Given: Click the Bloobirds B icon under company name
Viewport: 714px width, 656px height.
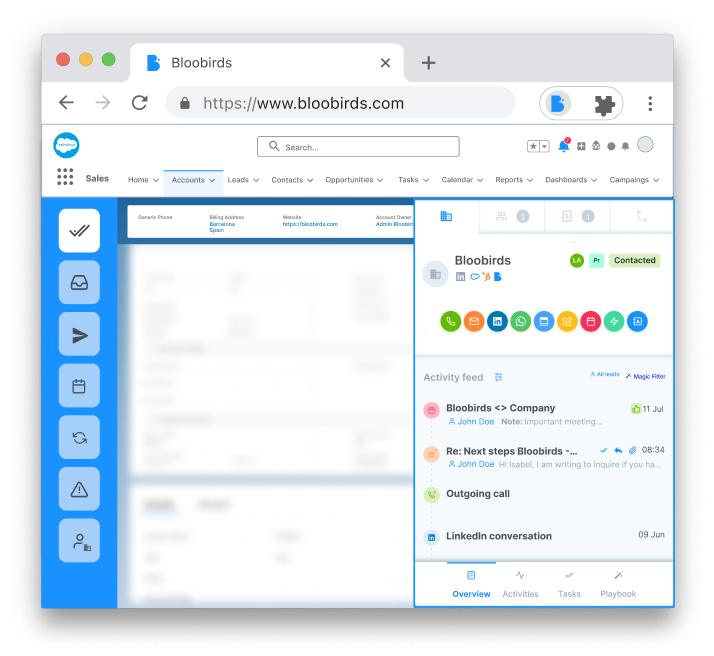Looking at the screenshot, I should point(498,276).
